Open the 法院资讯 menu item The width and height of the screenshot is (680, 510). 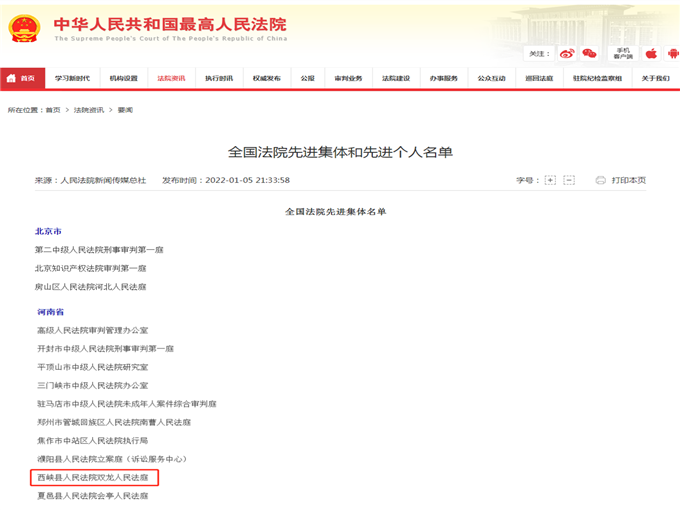[171, 78]
